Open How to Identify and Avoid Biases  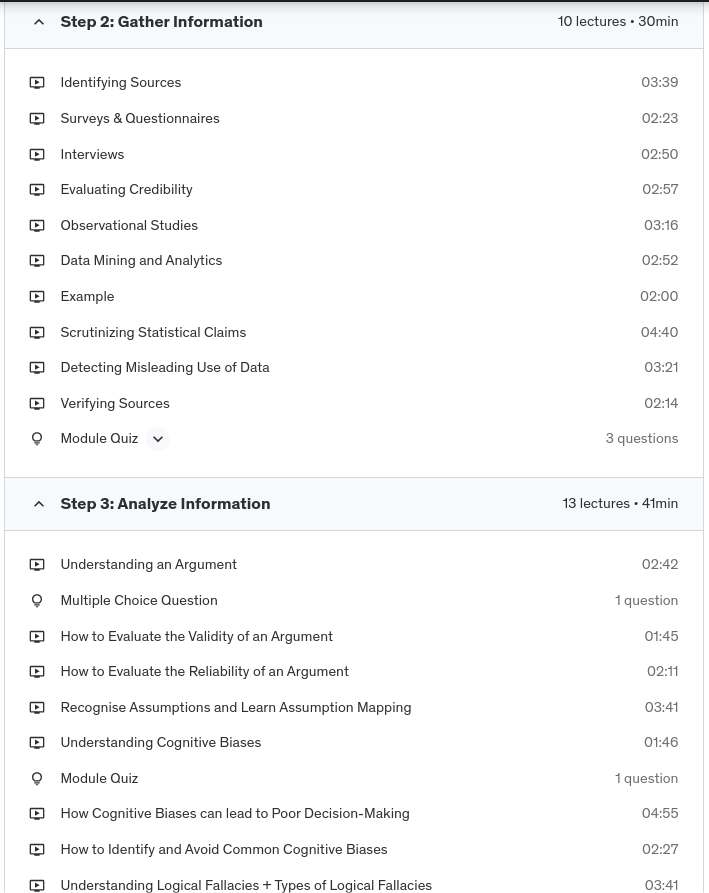(223, 850)
